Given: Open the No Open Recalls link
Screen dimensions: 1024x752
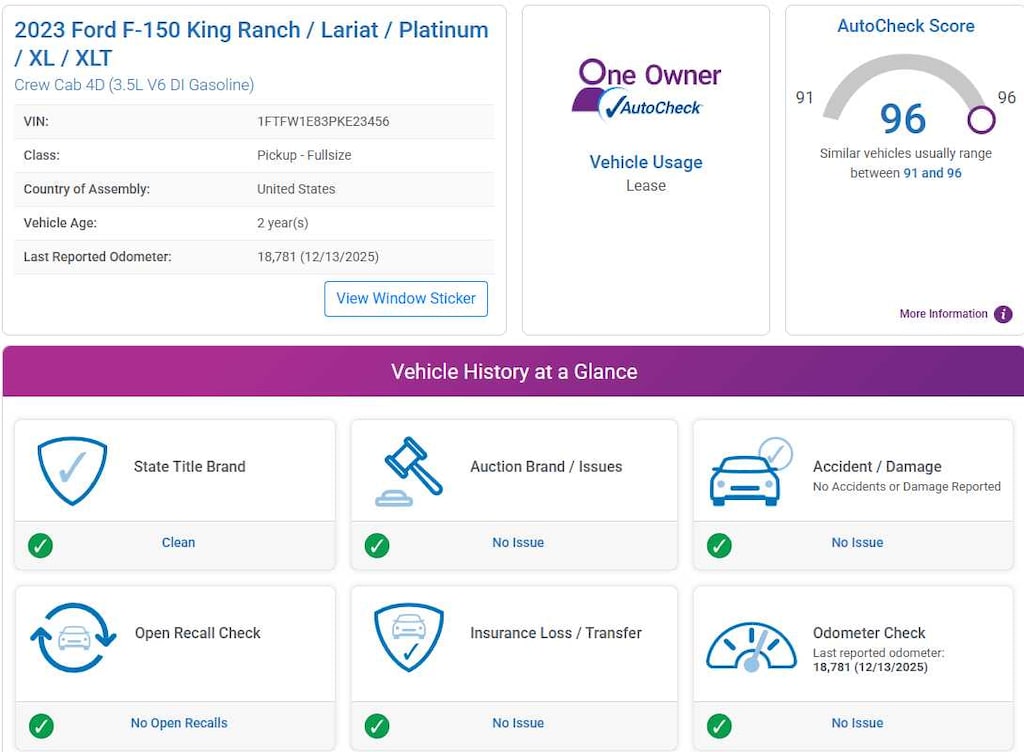Looking at the screenshot, I should (179, 723).
